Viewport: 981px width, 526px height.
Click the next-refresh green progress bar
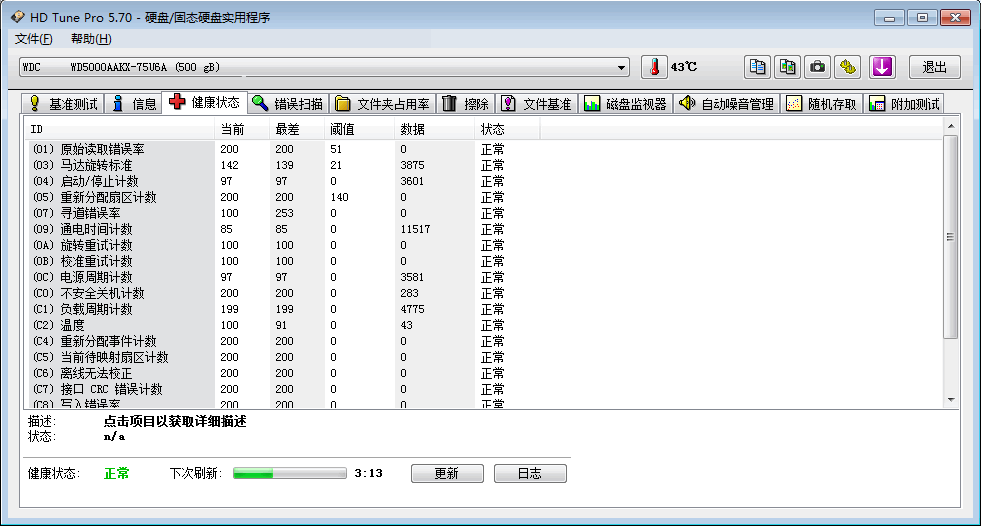[289, 474]
